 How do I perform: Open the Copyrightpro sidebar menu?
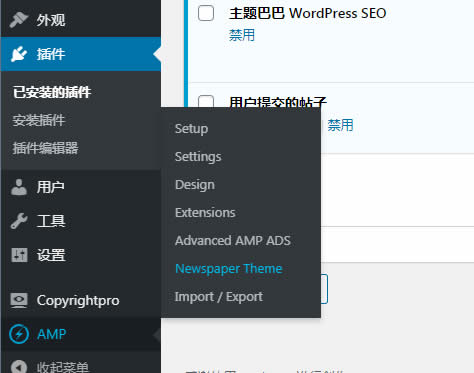[81, 300]
